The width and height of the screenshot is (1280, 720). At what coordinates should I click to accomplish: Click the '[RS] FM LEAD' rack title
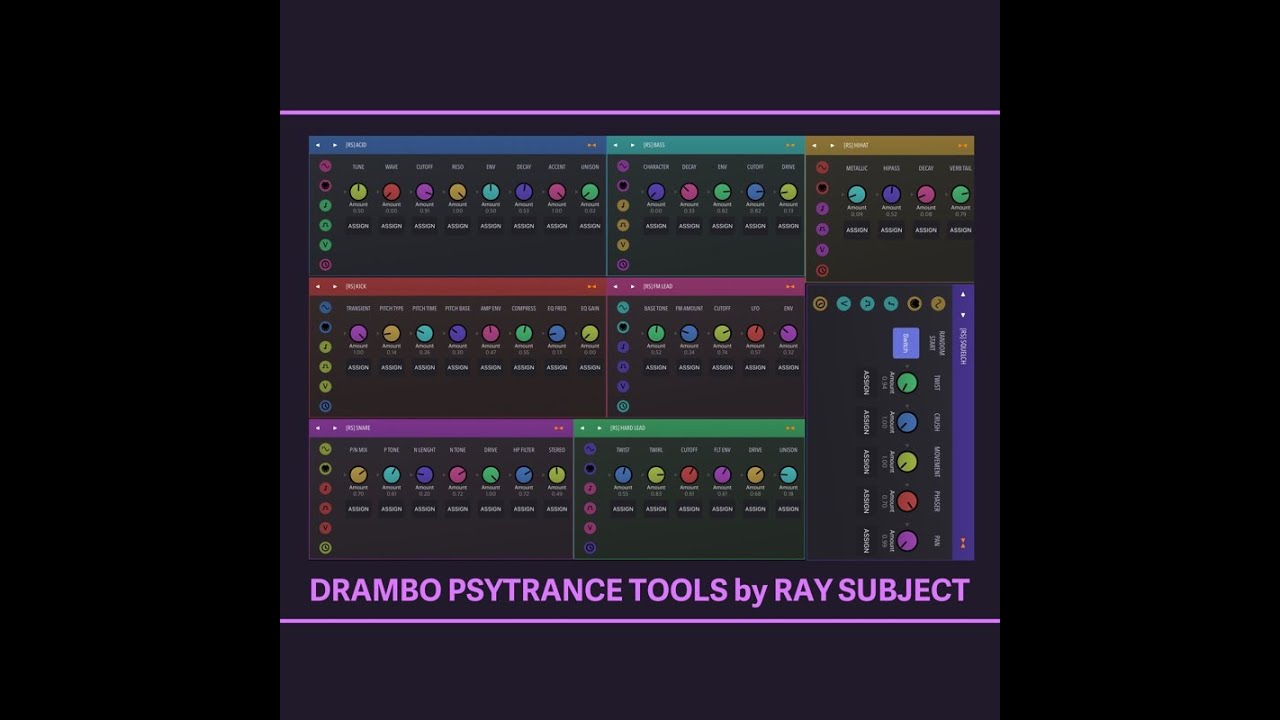(658, 287)
